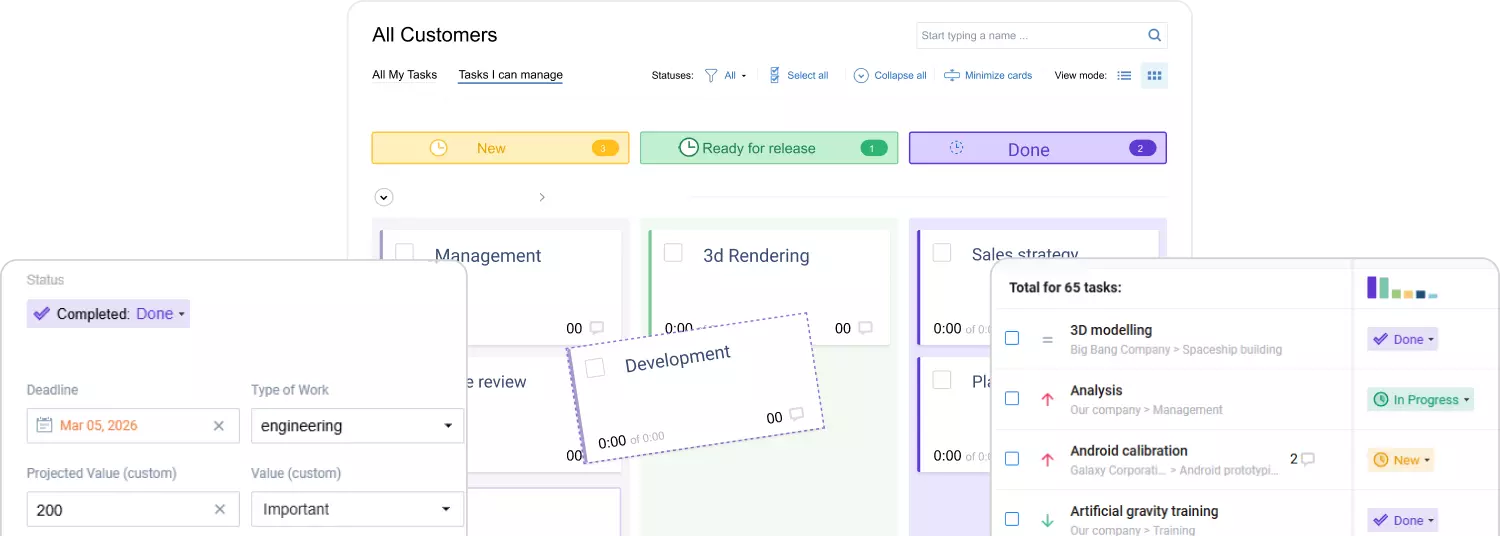Select the Artificial gravity training row checkbox

[1012, 519]
